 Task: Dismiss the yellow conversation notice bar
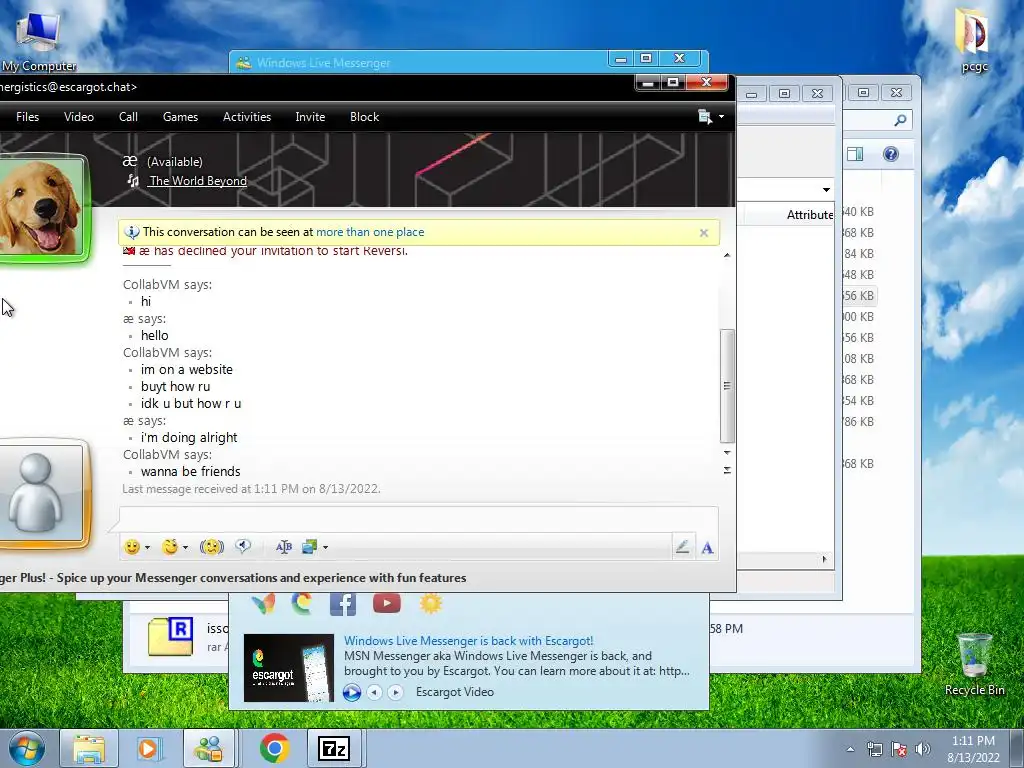pyautogui.click(x=703, y=232)
